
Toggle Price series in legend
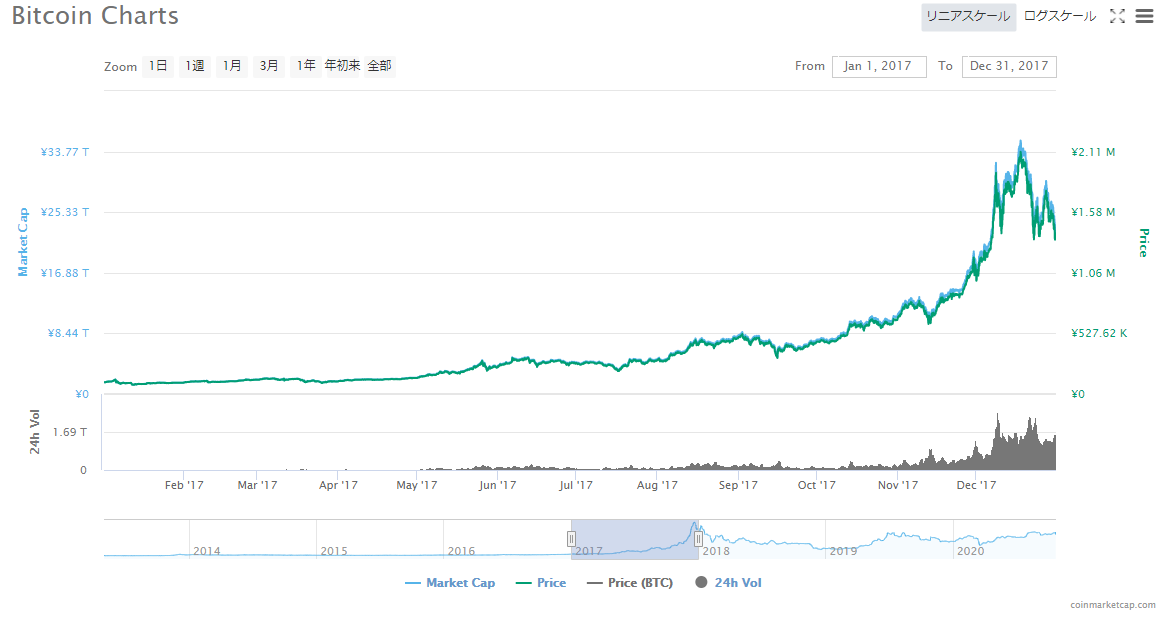[541, 583]
